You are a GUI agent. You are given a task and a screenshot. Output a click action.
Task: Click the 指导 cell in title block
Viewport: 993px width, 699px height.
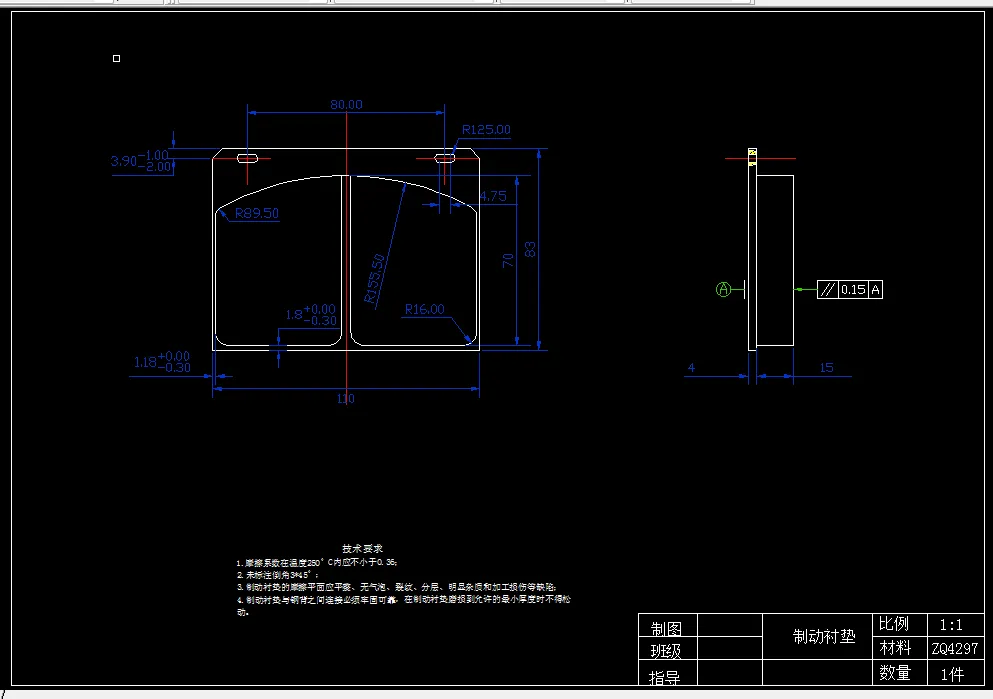[x=667, y=673]
